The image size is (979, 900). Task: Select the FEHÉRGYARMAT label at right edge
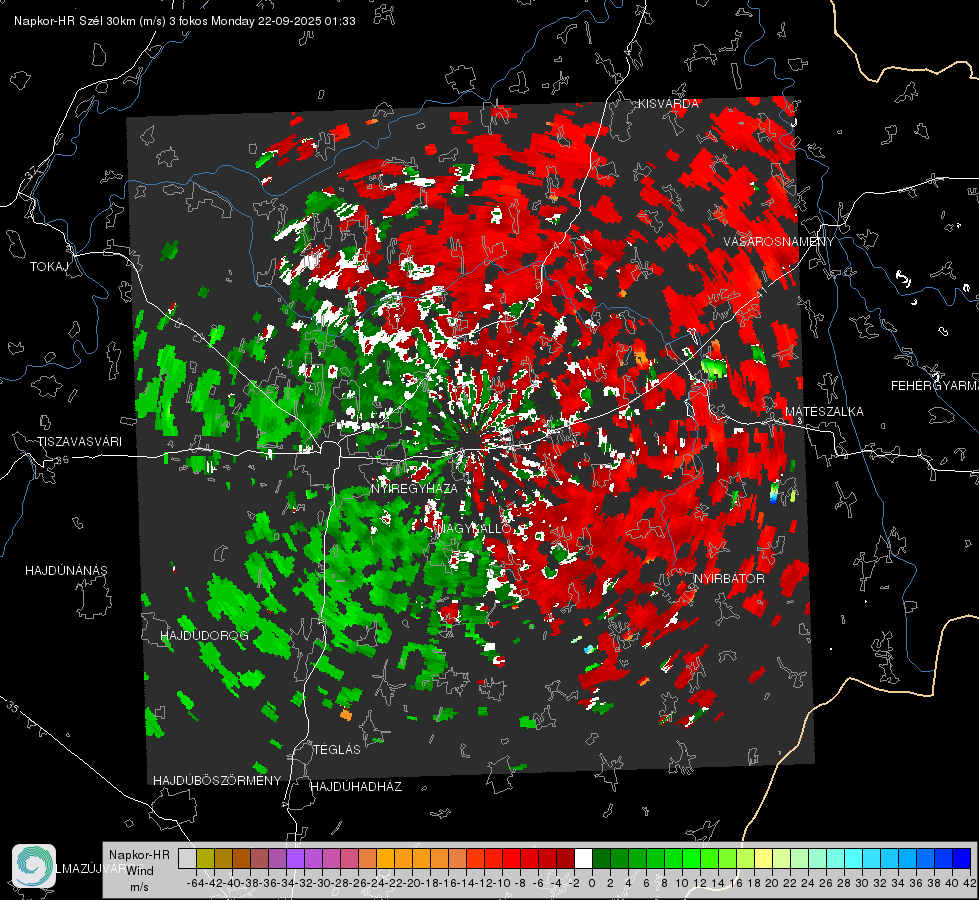[934, 386]
